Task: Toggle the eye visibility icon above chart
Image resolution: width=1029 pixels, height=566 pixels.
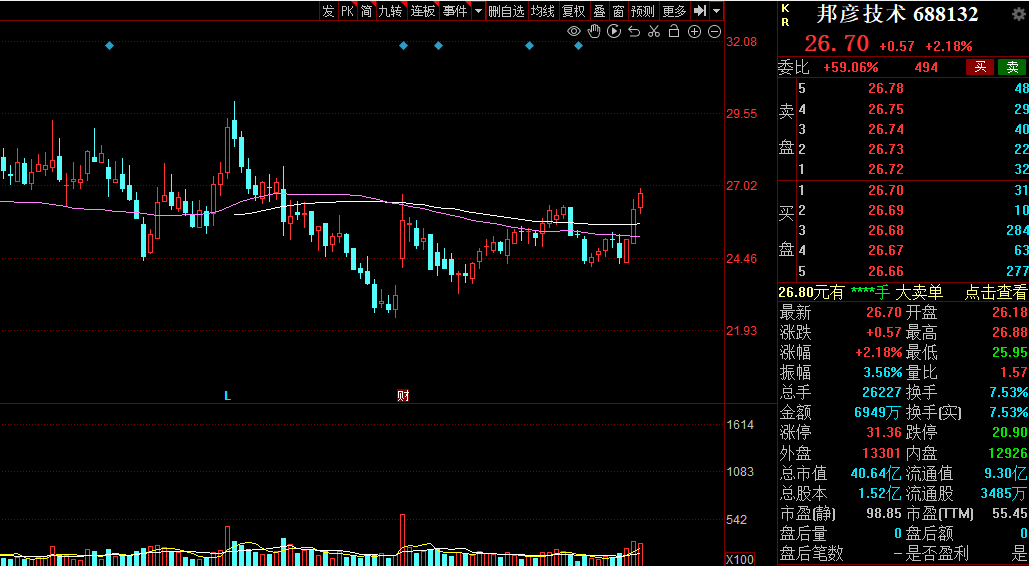Action: (574, 31)
